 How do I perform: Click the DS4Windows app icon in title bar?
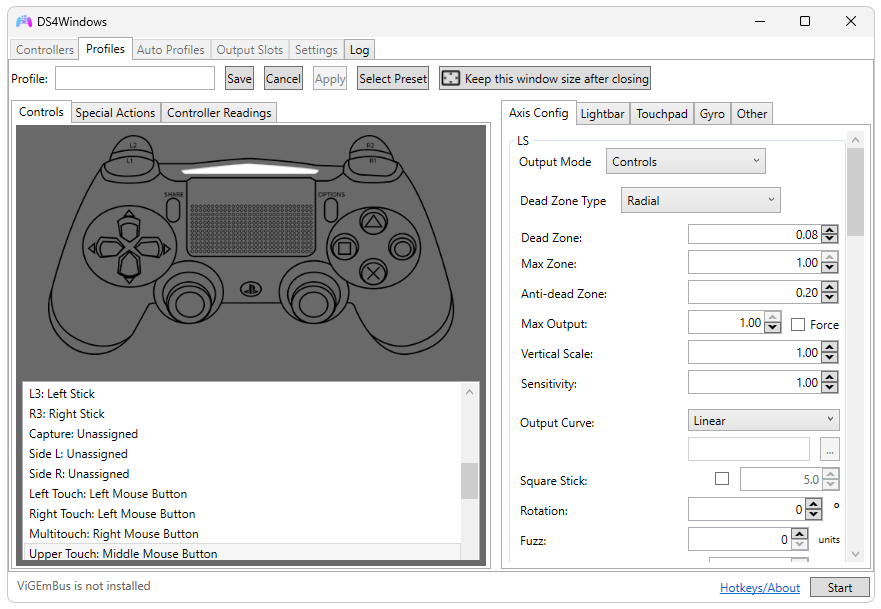coord(24,21)
